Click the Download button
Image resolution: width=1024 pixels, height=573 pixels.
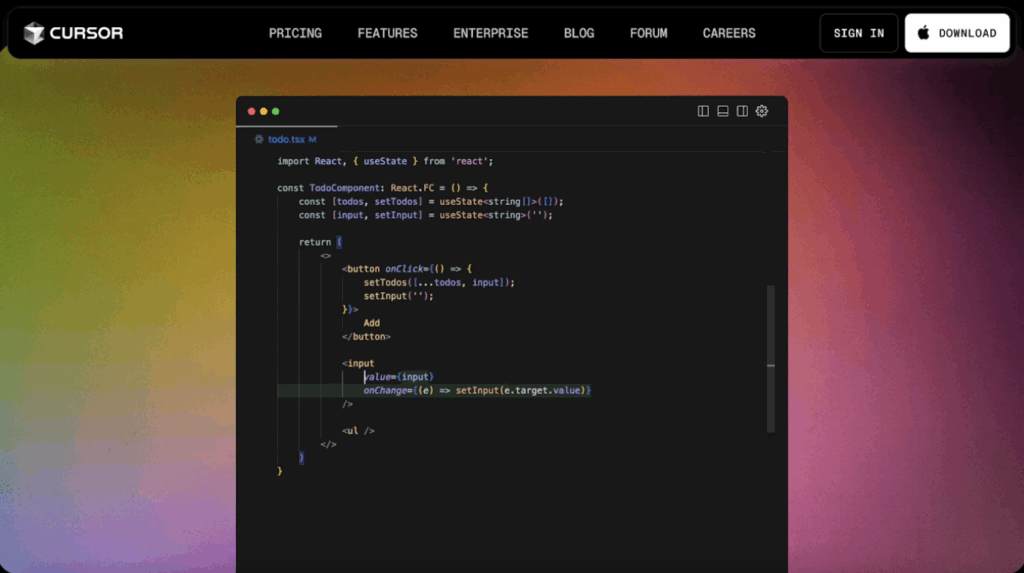(957, 33)
